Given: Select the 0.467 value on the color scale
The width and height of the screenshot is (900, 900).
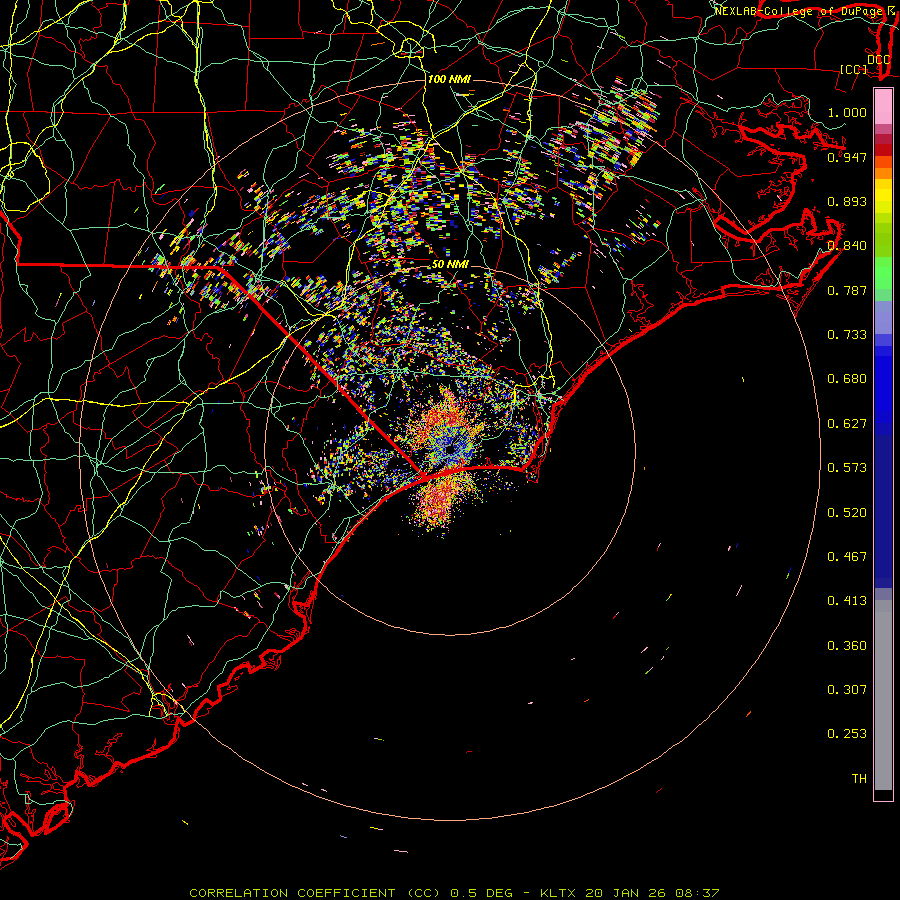Looking at the screenshot, I should (x=847, y=557).
